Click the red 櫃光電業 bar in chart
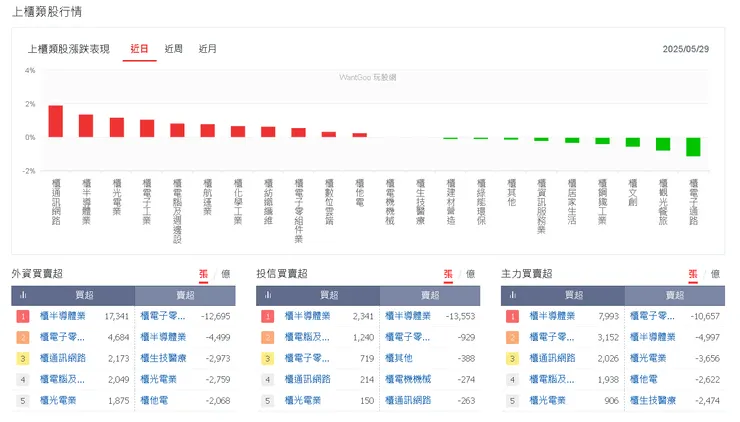The height and width of the screenshot is (422, 740). (117, 127)
